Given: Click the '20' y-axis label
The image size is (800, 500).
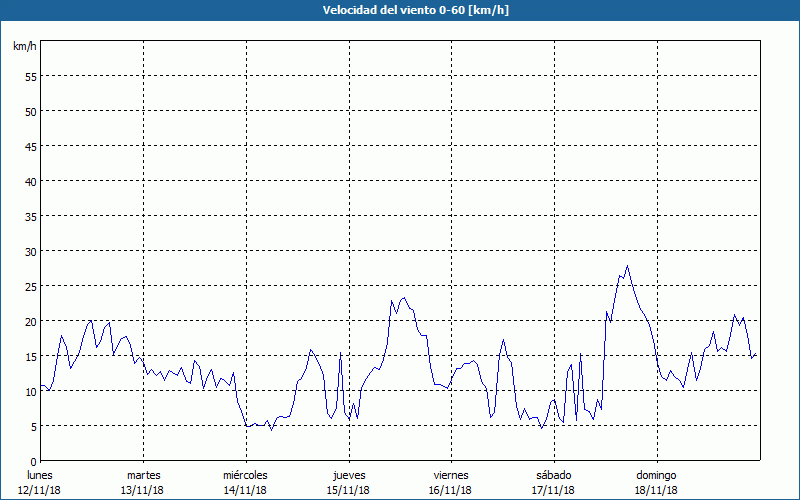Looking at the screenshot, I should [x=31, y=321].
